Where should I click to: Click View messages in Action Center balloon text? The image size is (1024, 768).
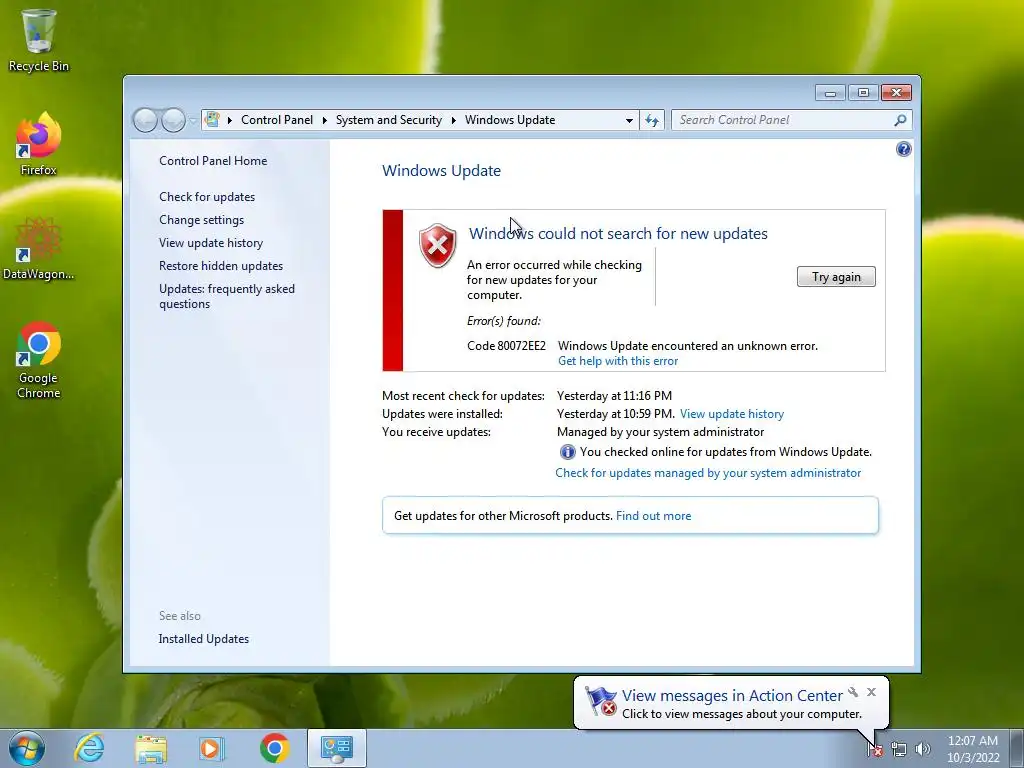tap(732, 696)
